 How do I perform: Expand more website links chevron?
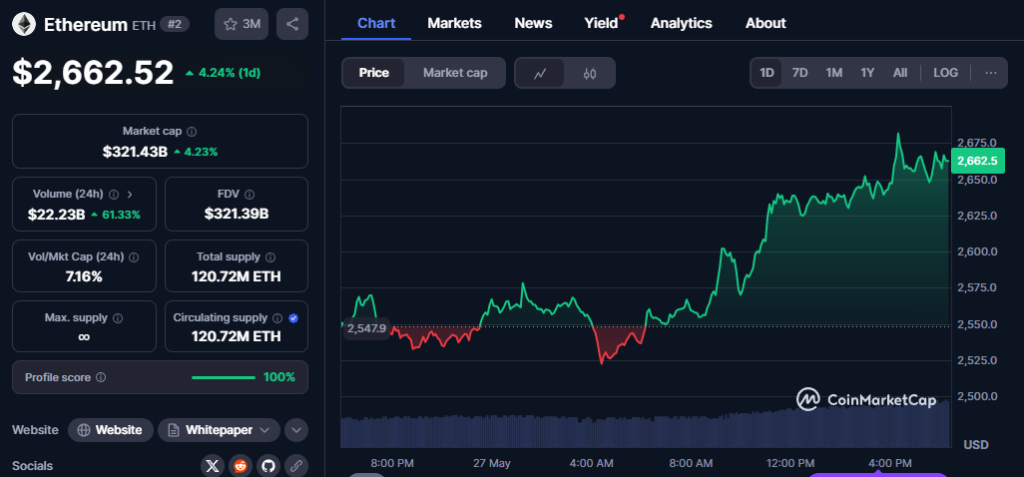click(296, 430)
